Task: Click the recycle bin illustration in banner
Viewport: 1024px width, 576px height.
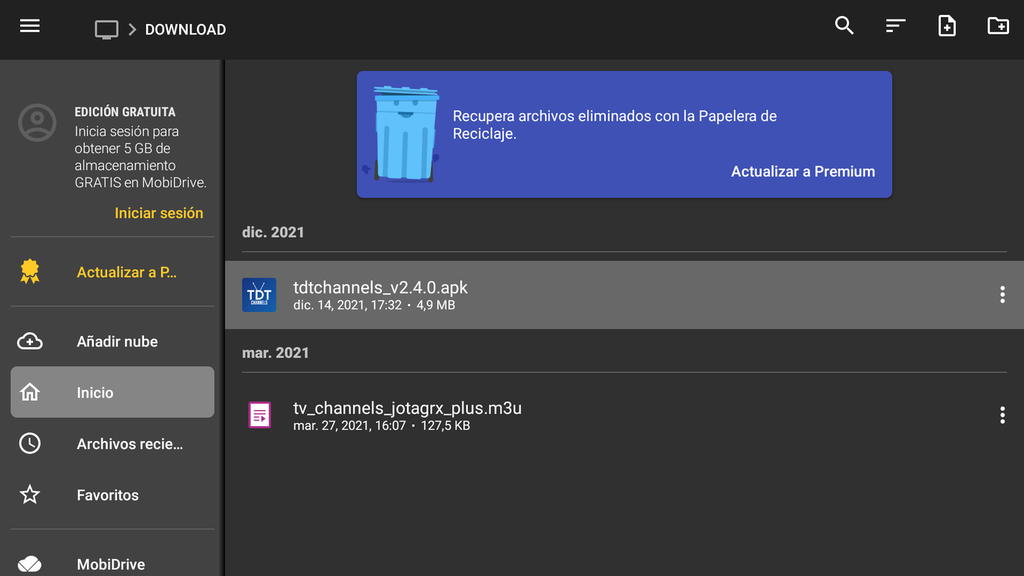Action: (403, 135)
